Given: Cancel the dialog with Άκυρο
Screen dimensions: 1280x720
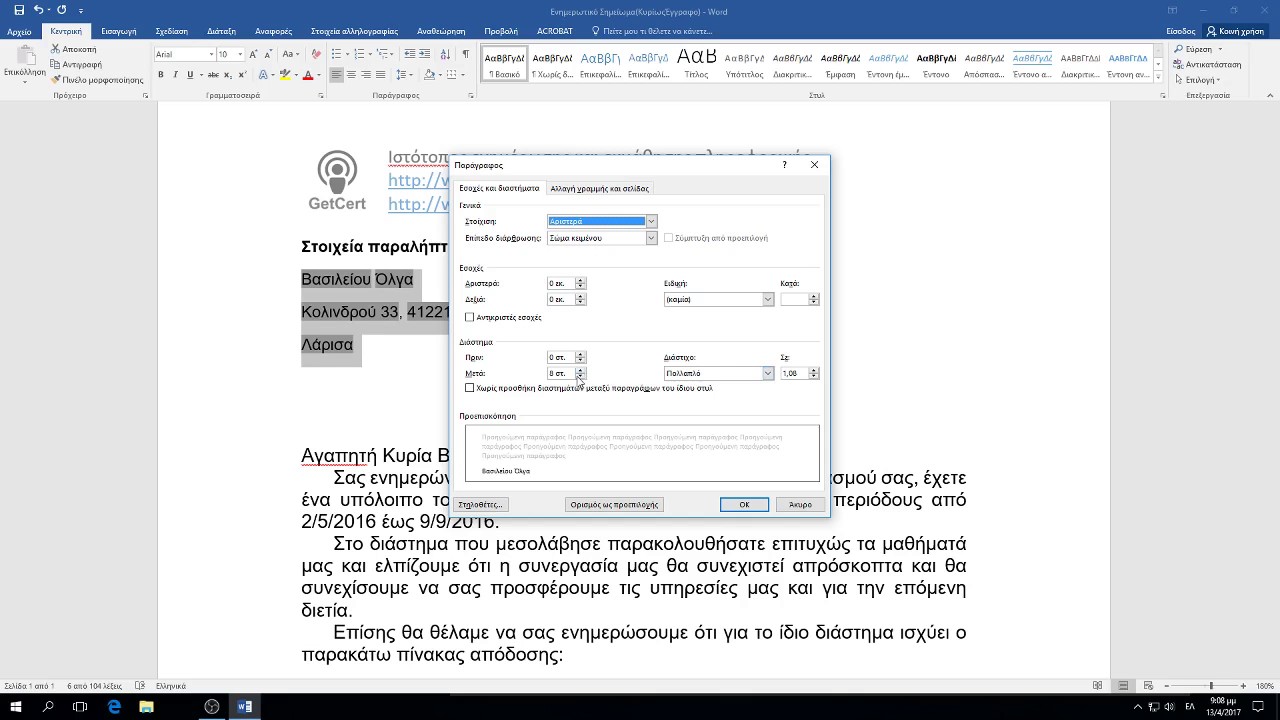Looking at the screenshot, I should [x=800, y=504].
